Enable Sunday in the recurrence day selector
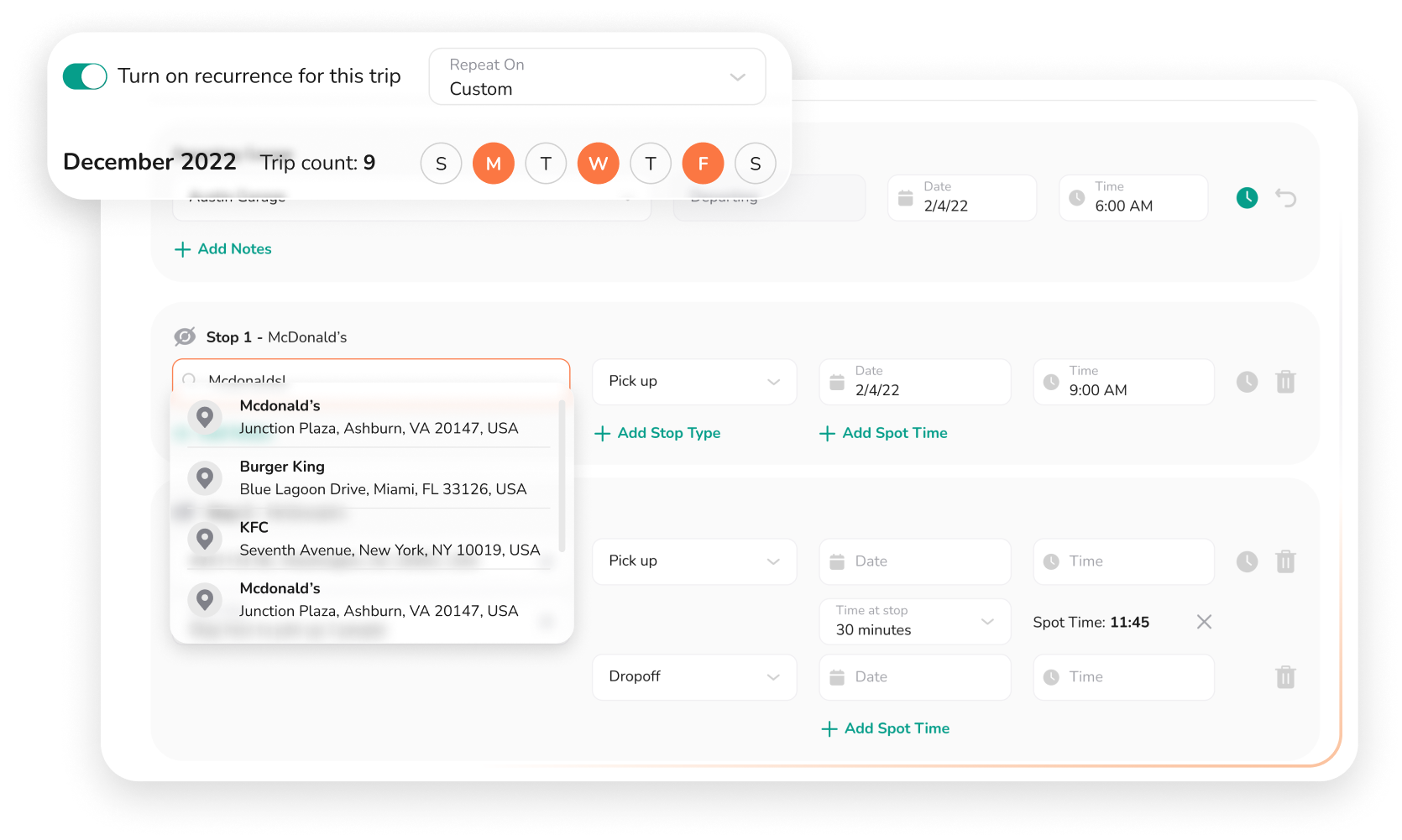The width and height of the screenshot is (1402, 840). [441, 164]
